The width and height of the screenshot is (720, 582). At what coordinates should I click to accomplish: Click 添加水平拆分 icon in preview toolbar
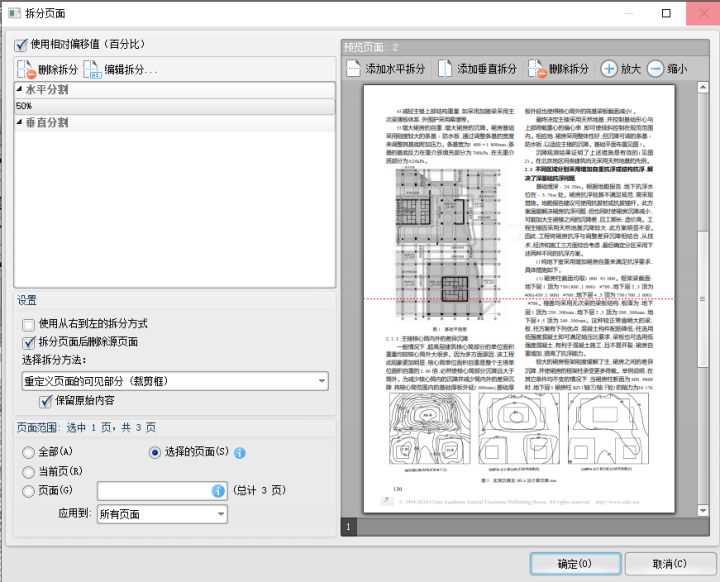tap(354, 69)
